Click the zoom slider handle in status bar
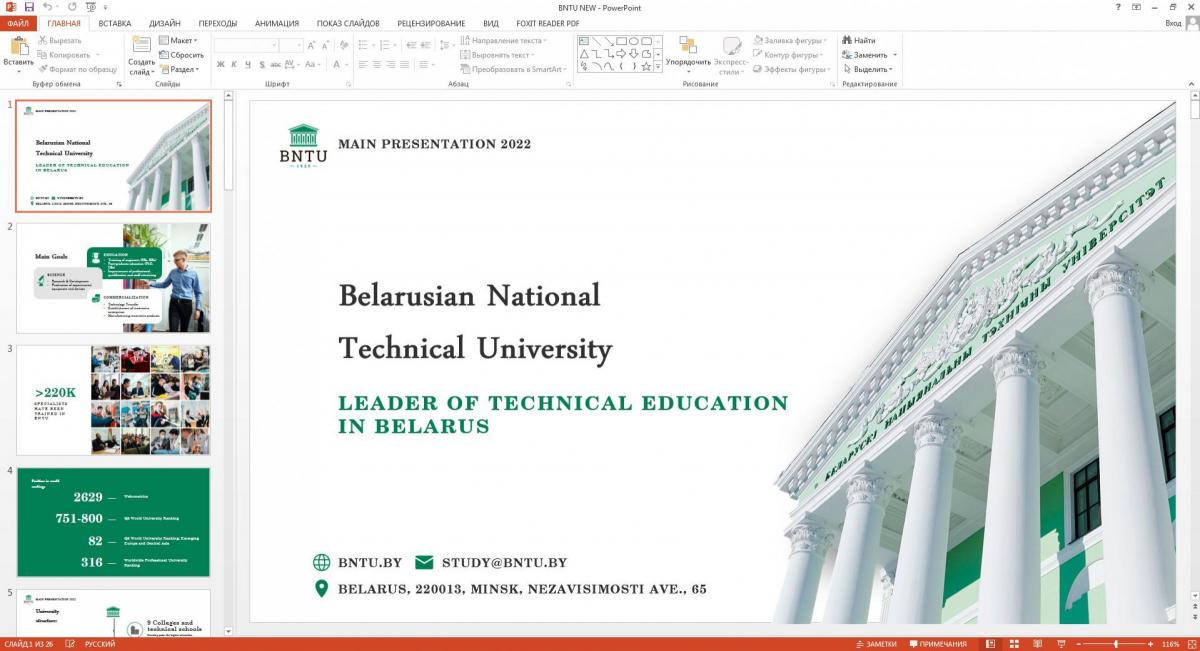The width and height of the screenshot is (1200, 651). tap(1116, 644)
